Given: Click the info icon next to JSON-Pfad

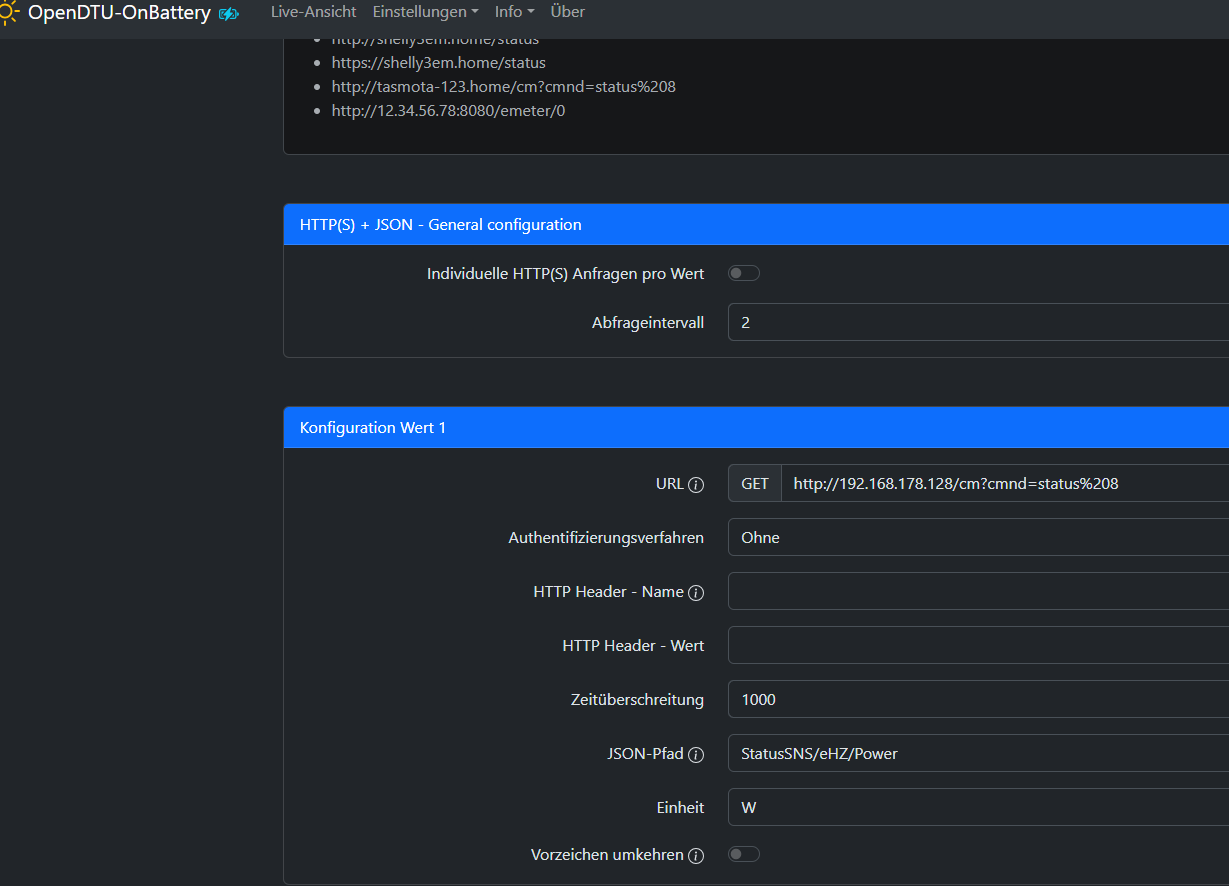Looking at the screenshot, I should 696,755.
